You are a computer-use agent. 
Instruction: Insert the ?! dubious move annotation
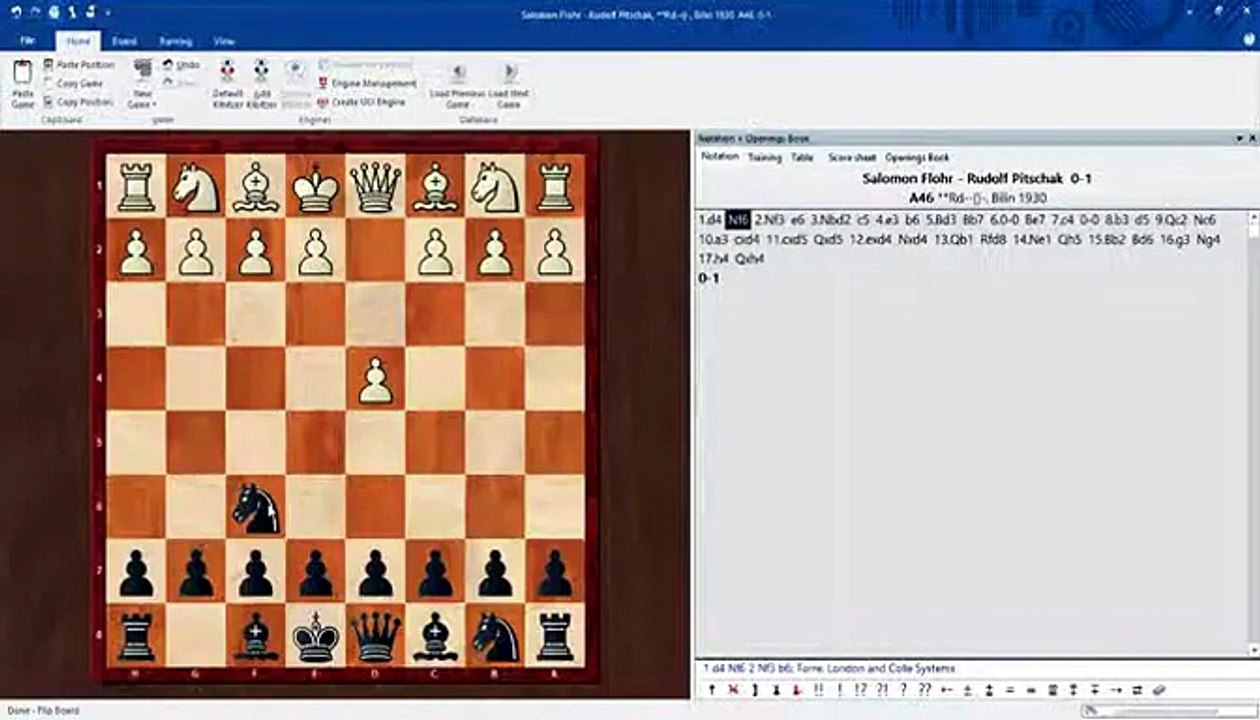pyautogui.click(x=882, y=690)
